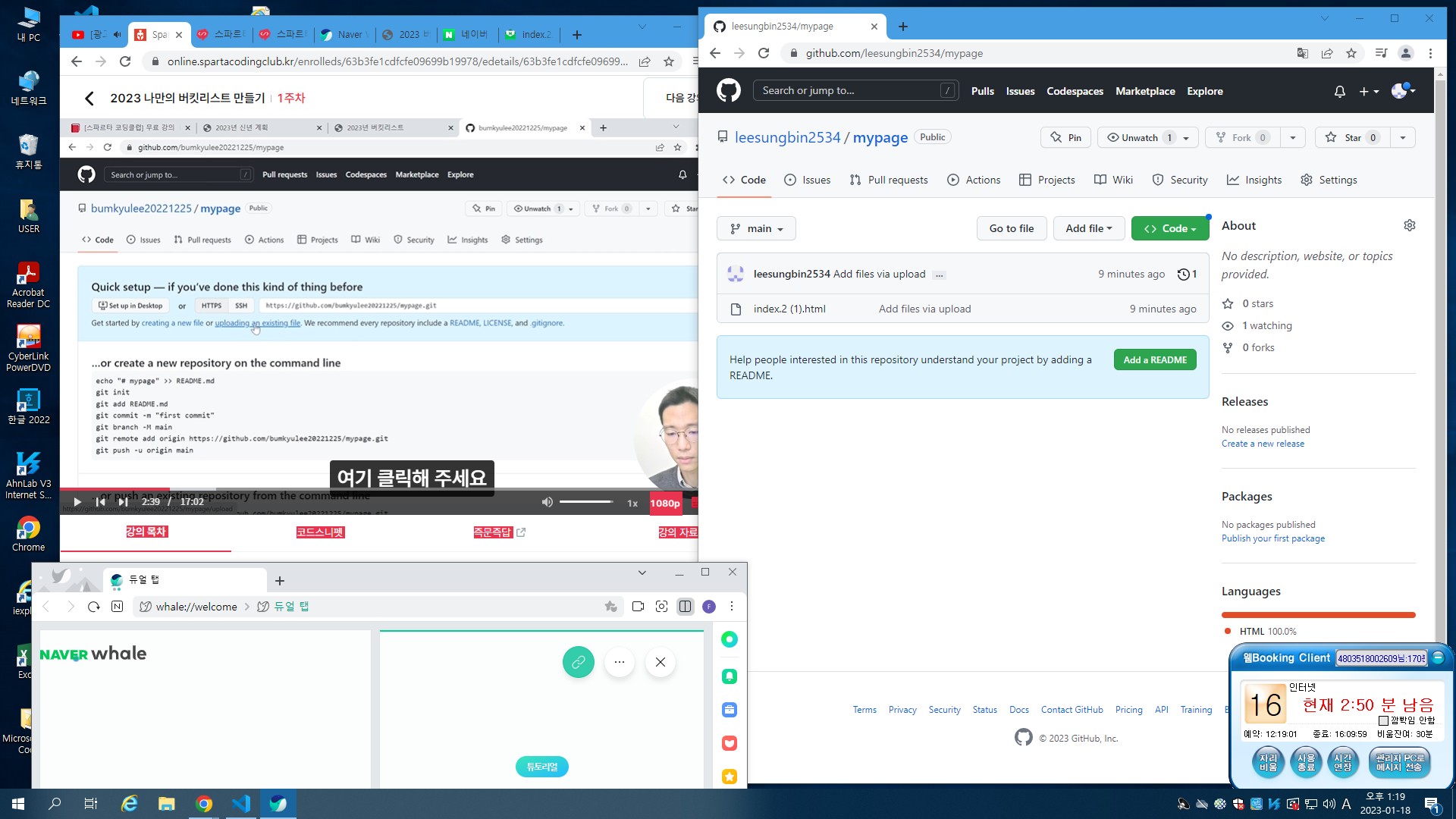
Task: Open user avatar menu in GitHub header
Action: (x=1404, y=91)
